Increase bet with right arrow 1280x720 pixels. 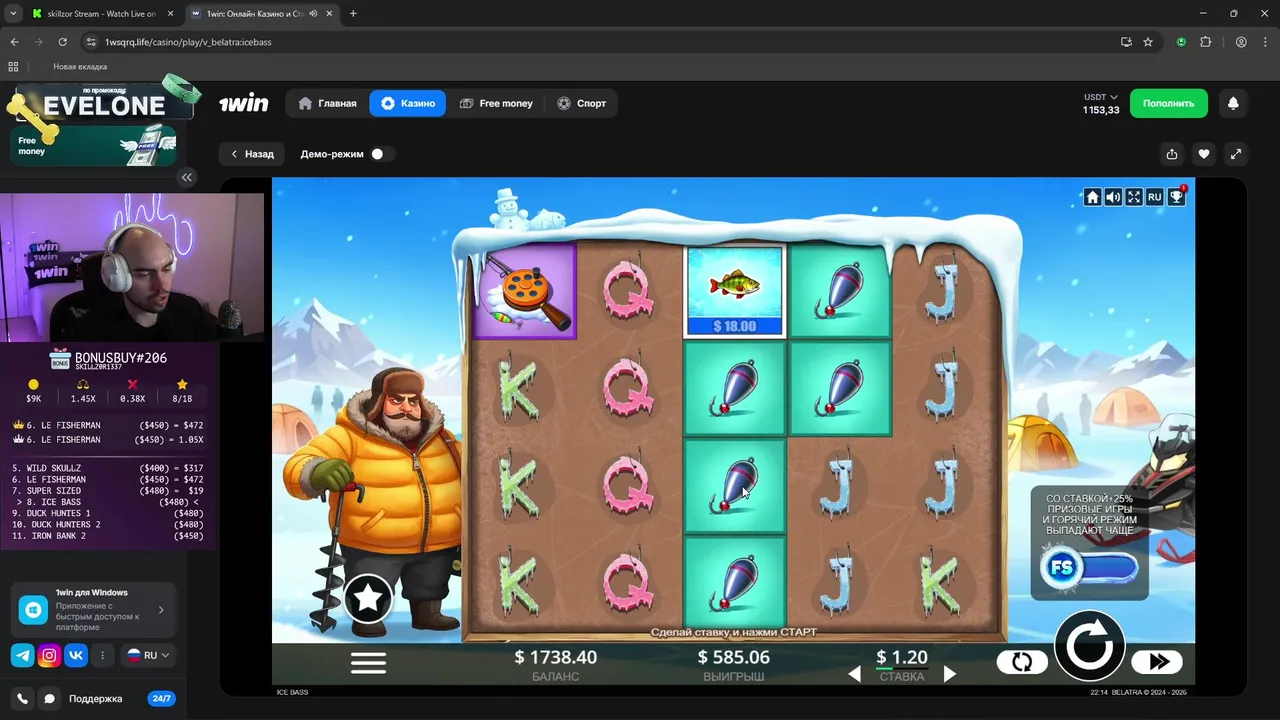click(x=950, y=674)
